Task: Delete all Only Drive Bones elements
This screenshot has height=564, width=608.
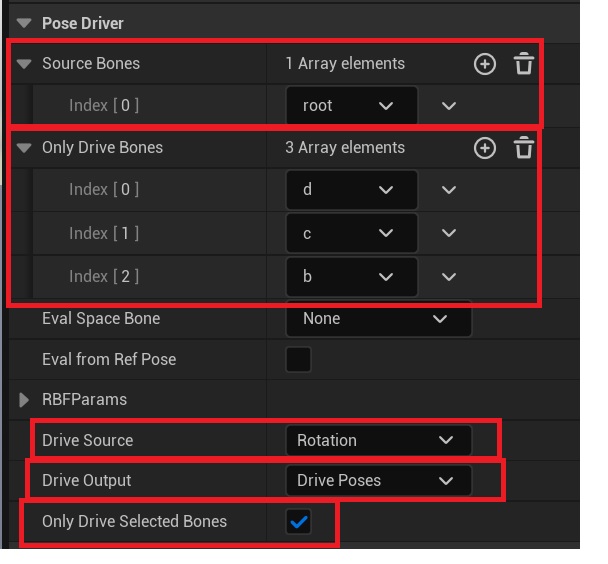Action: pos(523,148)
